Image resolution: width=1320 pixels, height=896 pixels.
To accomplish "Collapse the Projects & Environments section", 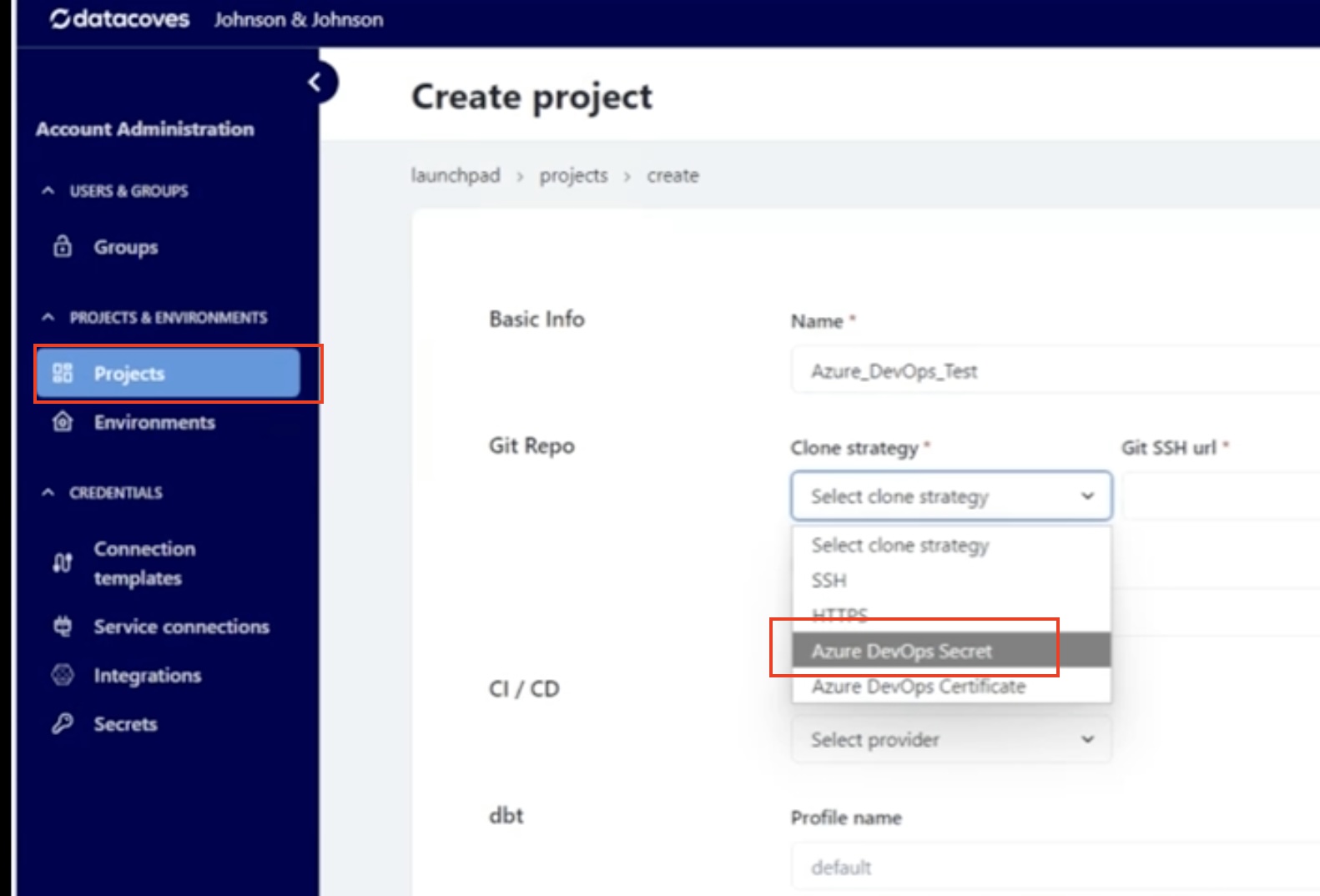I will [x=48, y=317].
